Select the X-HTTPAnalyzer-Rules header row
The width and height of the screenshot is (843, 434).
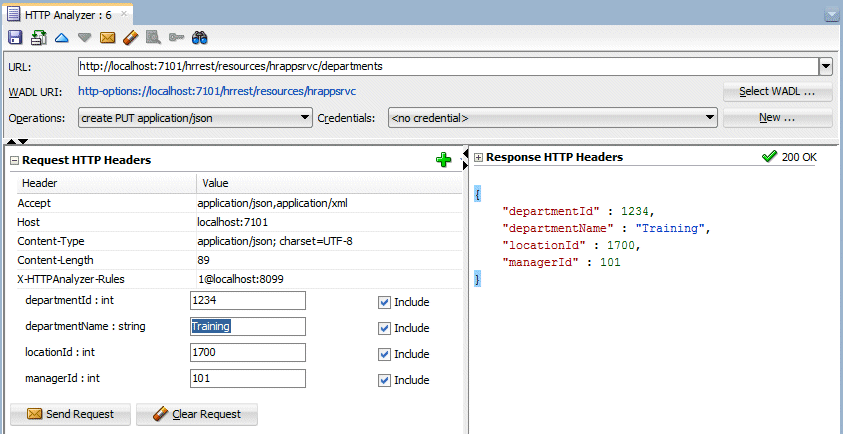239,279
